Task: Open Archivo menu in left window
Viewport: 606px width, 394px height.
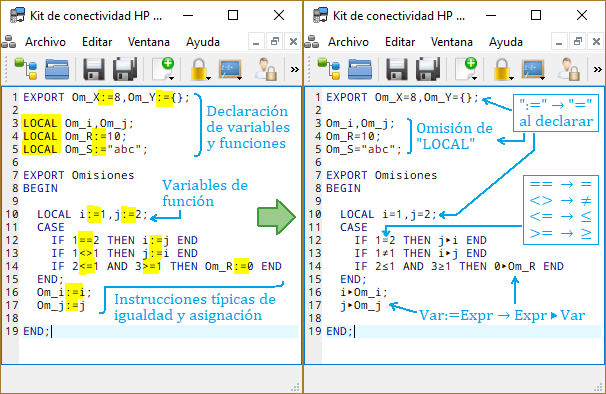Action: point(45,42)
